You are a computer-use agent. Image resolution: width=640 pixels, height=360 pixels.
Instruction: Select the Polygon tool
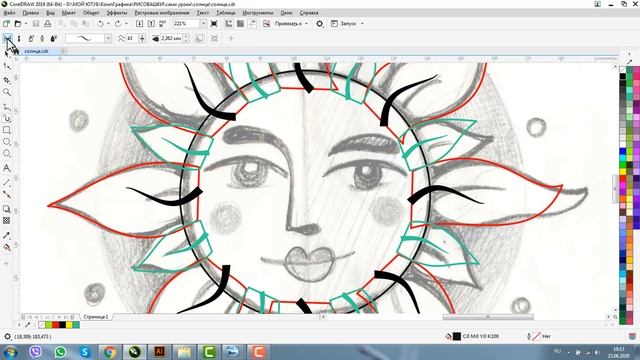(x=7, y=153)
